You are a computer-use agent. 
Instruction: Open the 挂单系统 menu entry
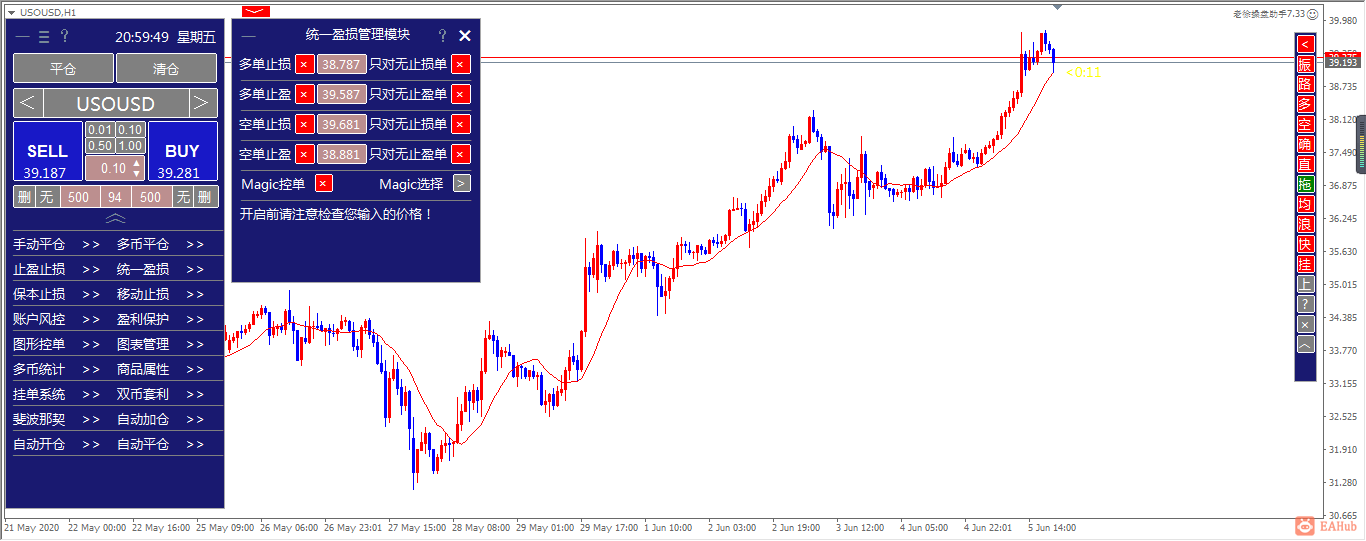(x=39, y=395)
